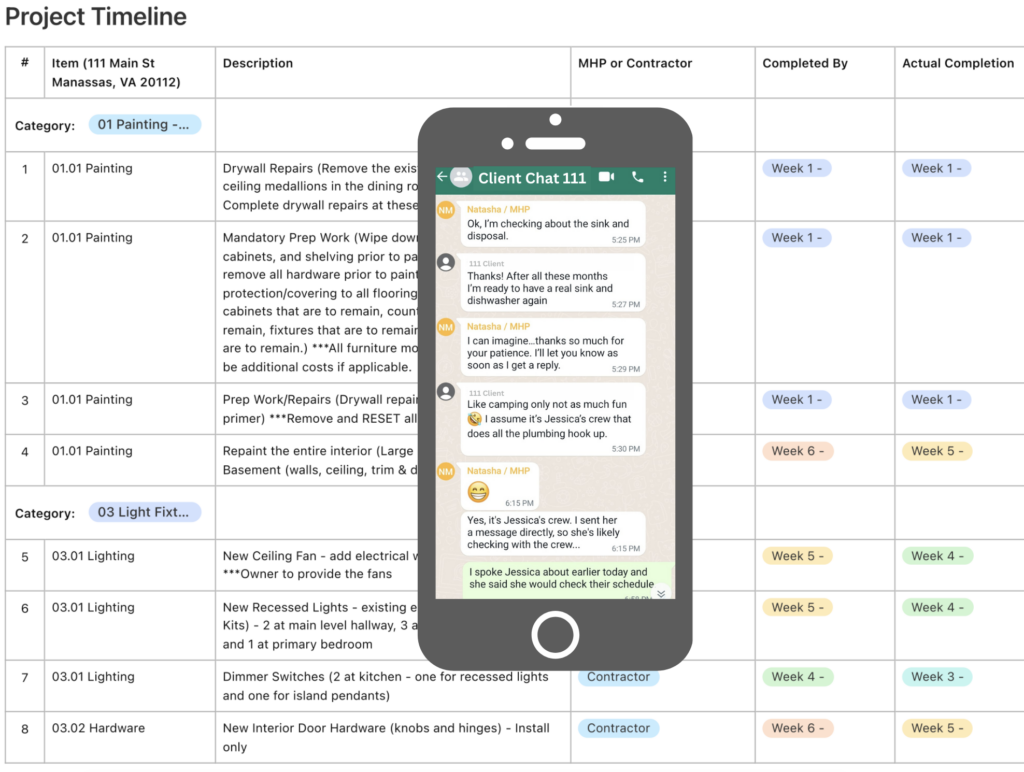Tap the phone's home button
The width and height of the screenshot is (1024, 772).
[x=555, y=635]
